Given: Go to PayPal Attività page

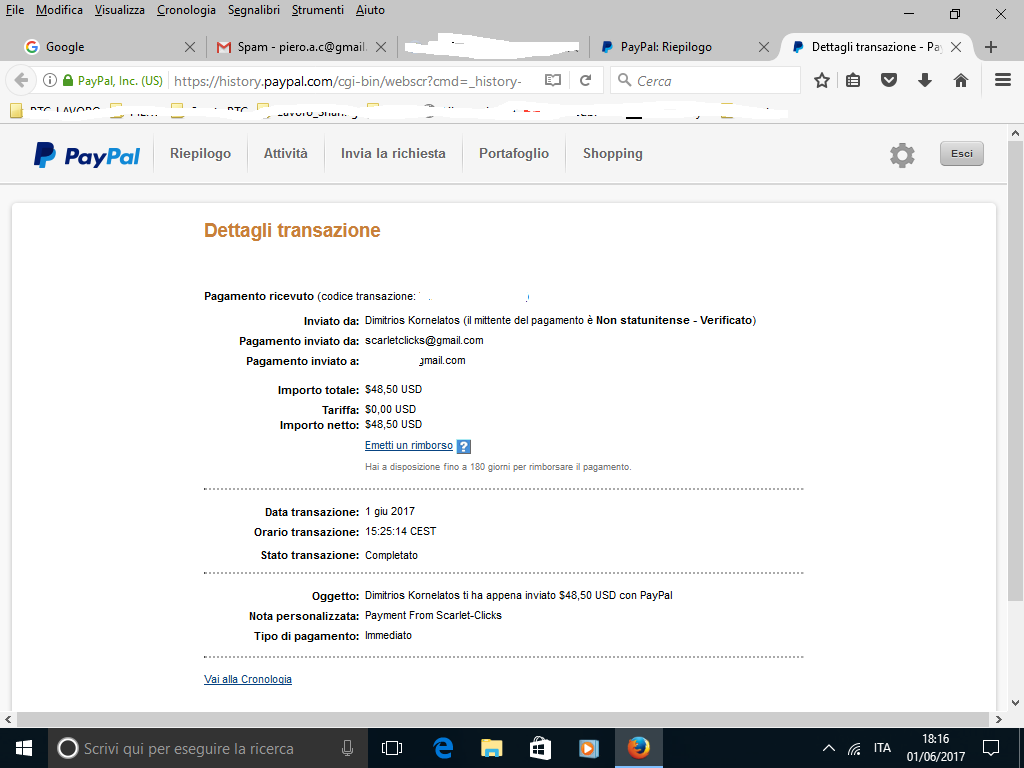Looking at the screenshot, I should [285, 153].
